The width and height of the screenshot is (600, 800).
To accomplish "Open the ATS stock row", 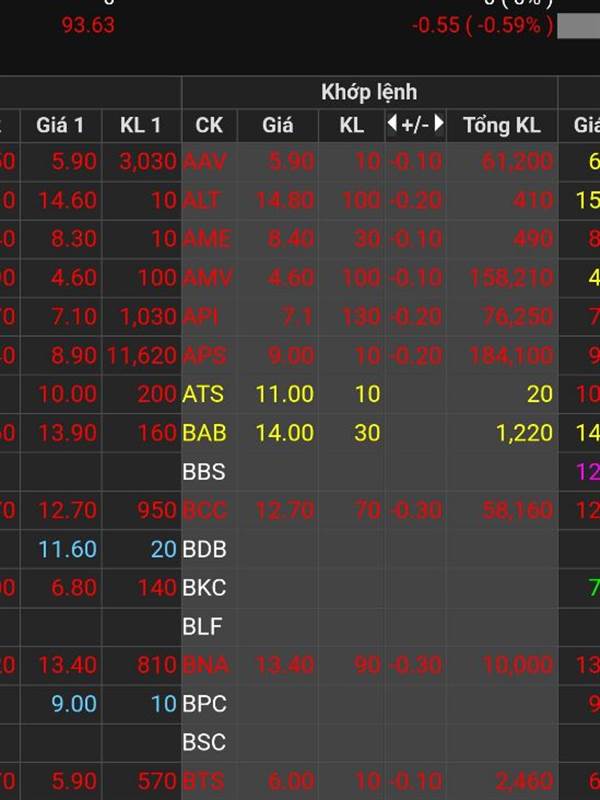I will (203, 394).
